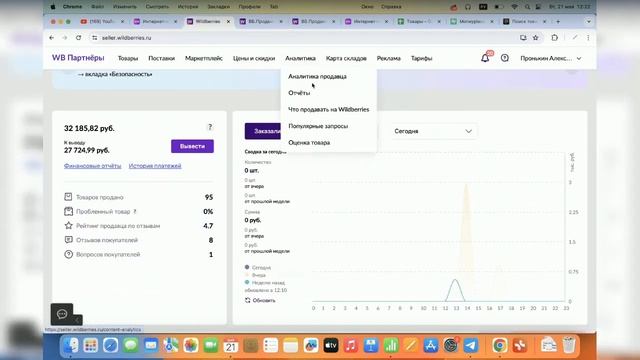640x360 pixels.
Task: Expand the Пронькин Алекс account dropdown
Action: [551, 58]
